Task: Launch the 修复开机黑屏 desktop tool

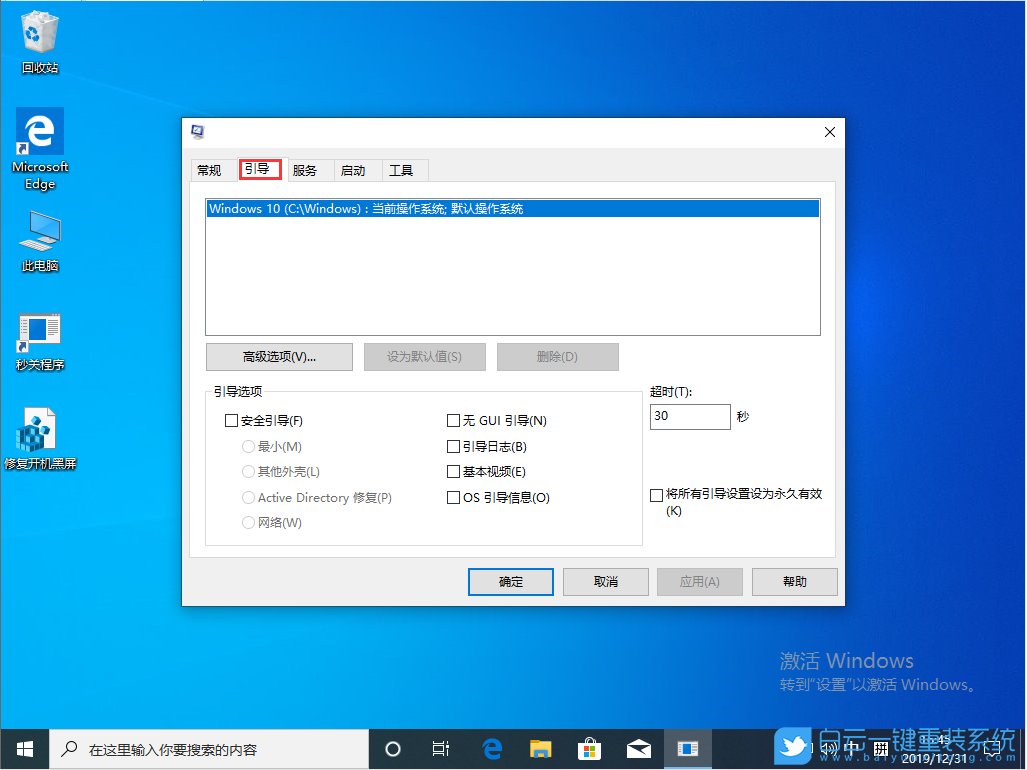Action: 39,430
